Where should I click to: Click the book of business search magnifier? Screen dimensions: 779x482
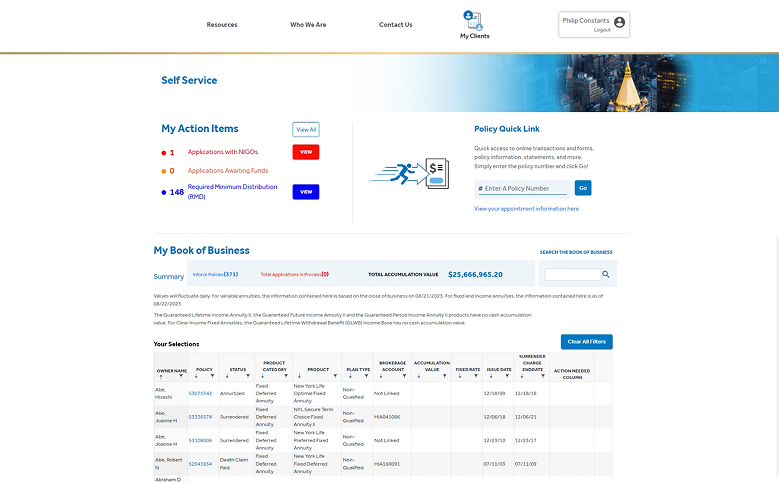coord(605,274)
